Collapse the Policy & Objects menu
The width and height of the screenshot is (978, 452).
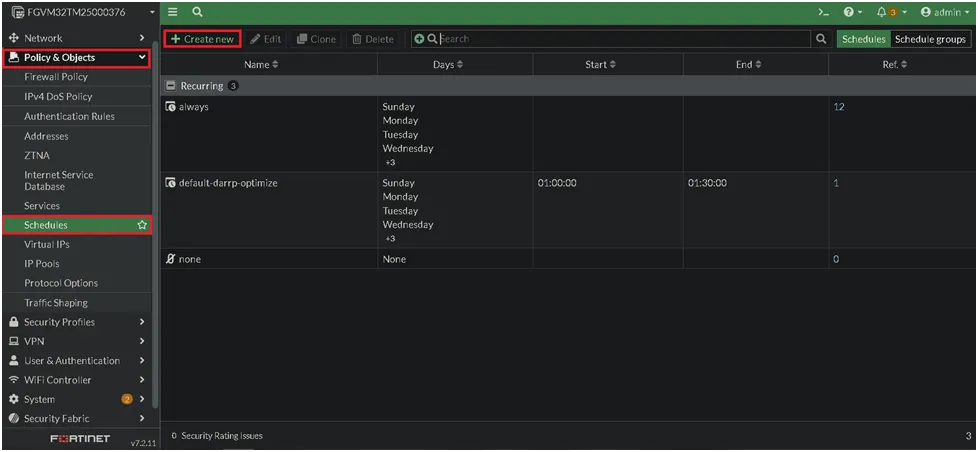pyautogui.click(x=77, y=57)
